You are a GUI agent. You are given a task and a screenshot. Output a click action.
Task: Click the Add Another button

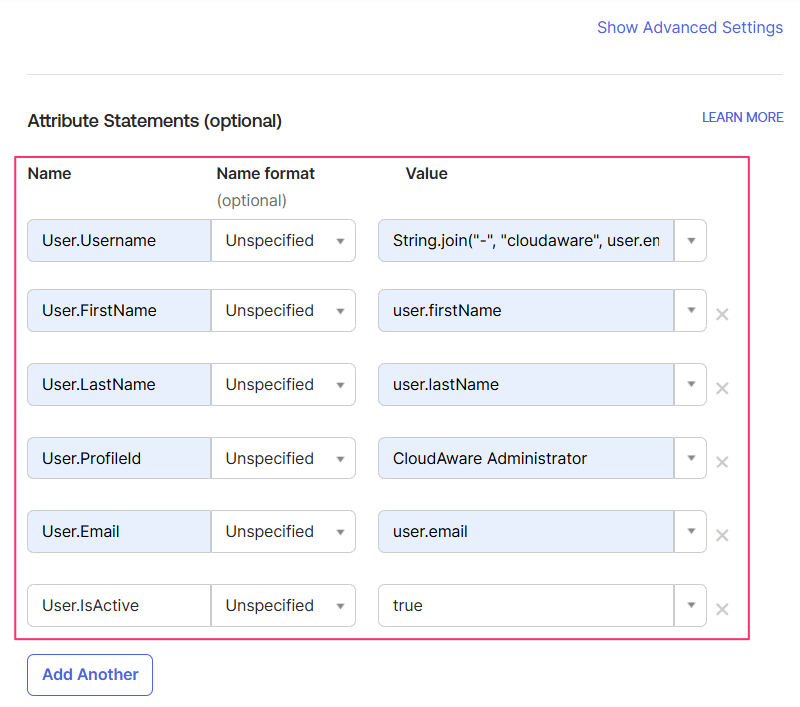click(89, 675)
